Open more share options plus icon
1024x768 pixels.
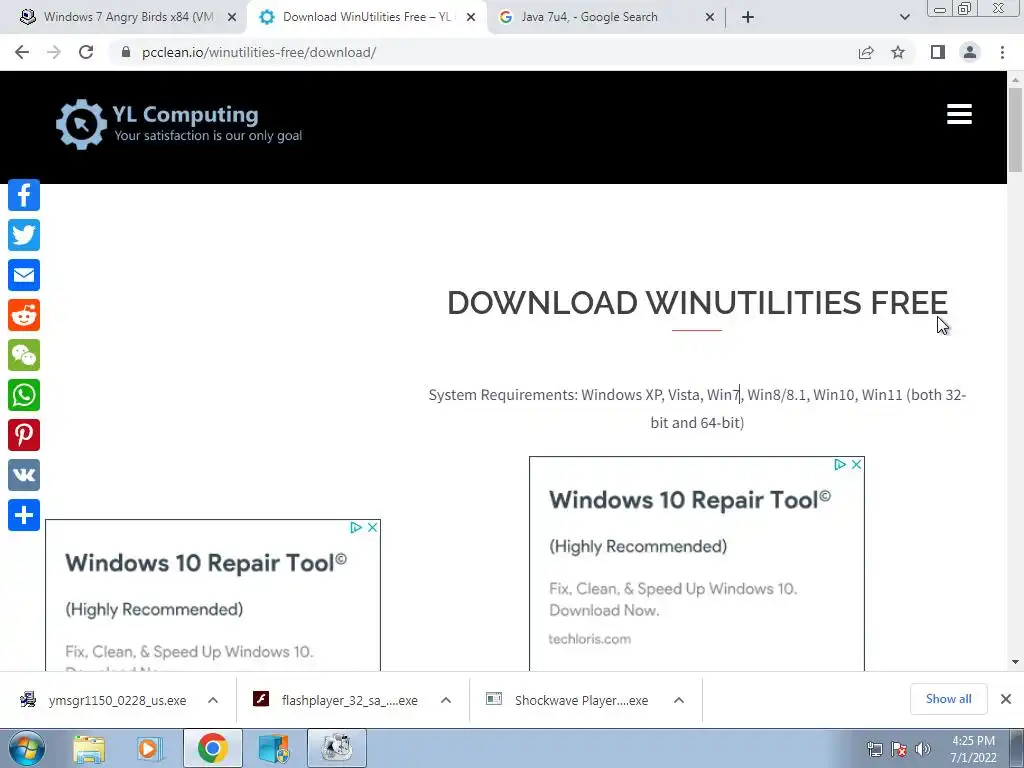(x=24, y=515)
